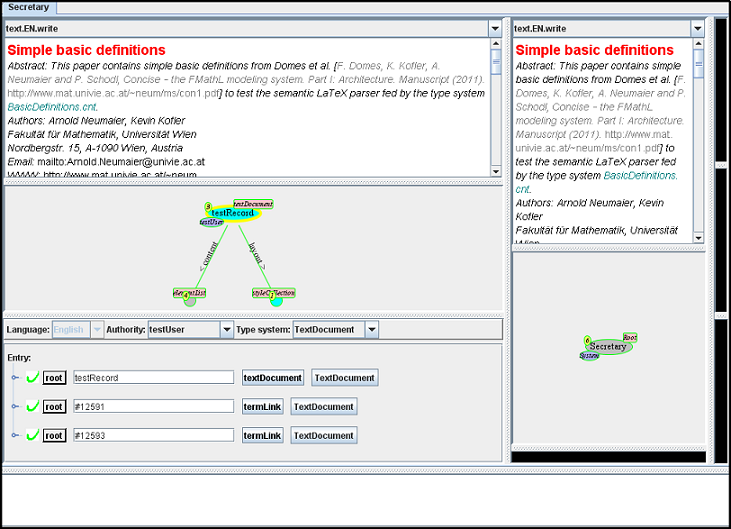Click green checkmark on #12593 row
The width and height of the screenshot is (731, 529).
click(x=32, y=435)
